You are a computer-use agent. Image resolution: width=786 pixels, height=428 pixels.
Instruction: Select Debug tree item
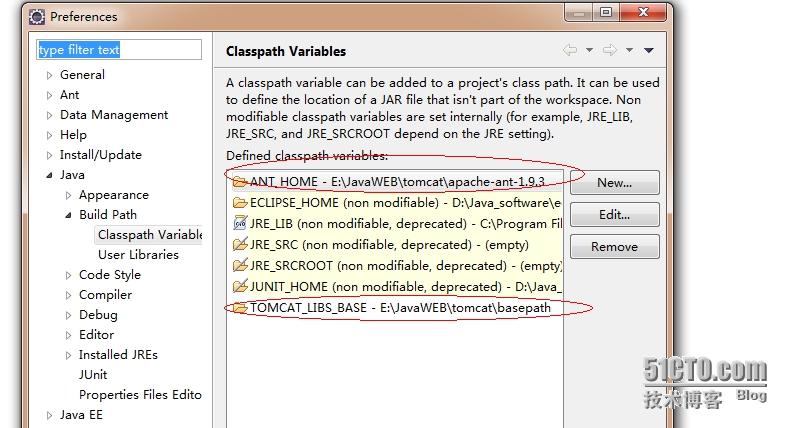(x=98, y=315)
